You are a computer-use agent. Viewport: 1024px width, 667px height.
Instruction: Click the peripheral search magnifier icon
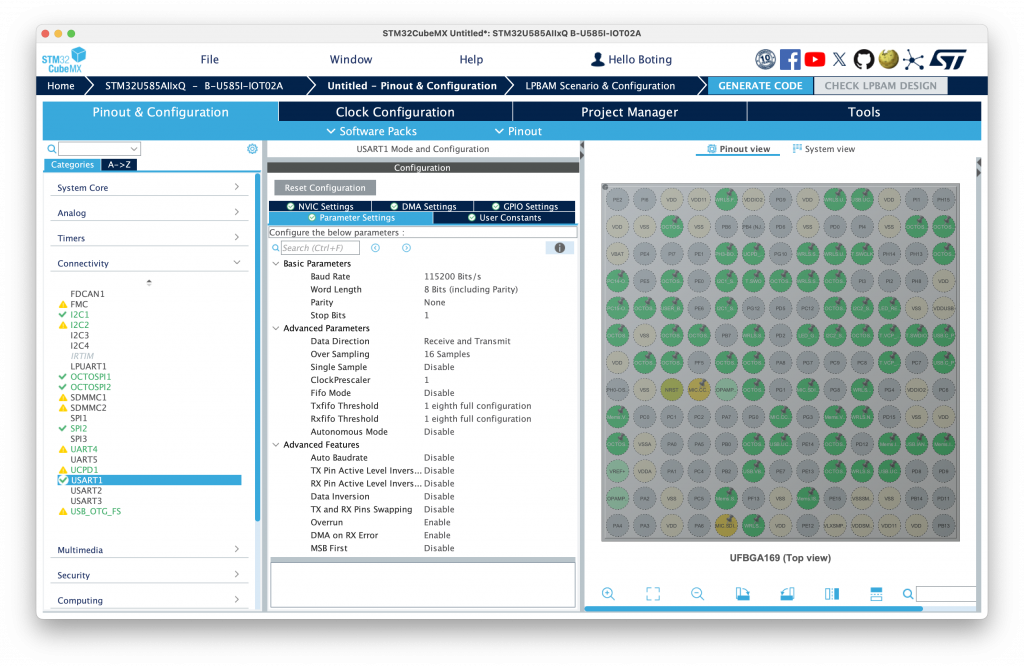point(52,149)
